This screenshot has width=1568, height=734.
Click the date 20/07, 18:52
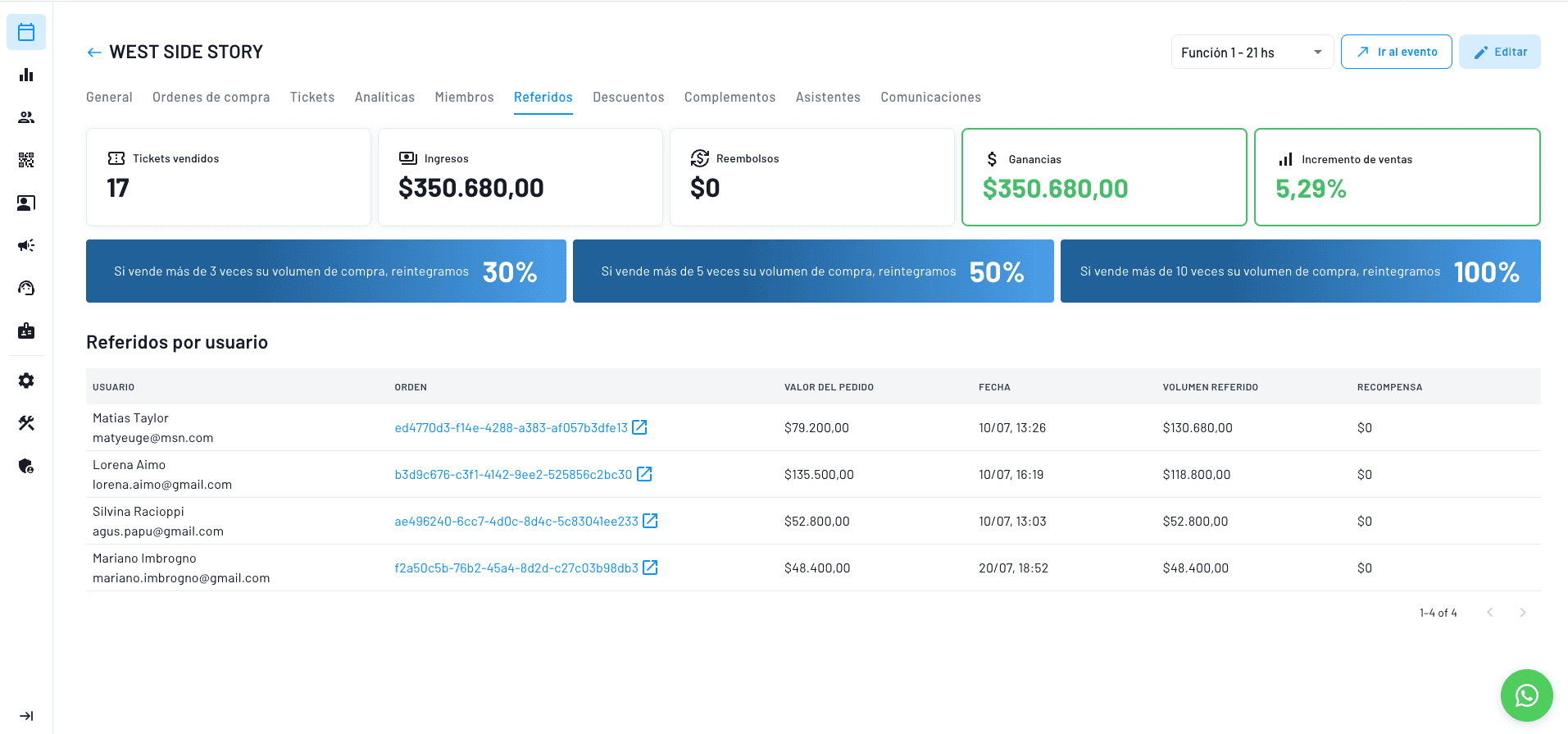(1013, 568)
